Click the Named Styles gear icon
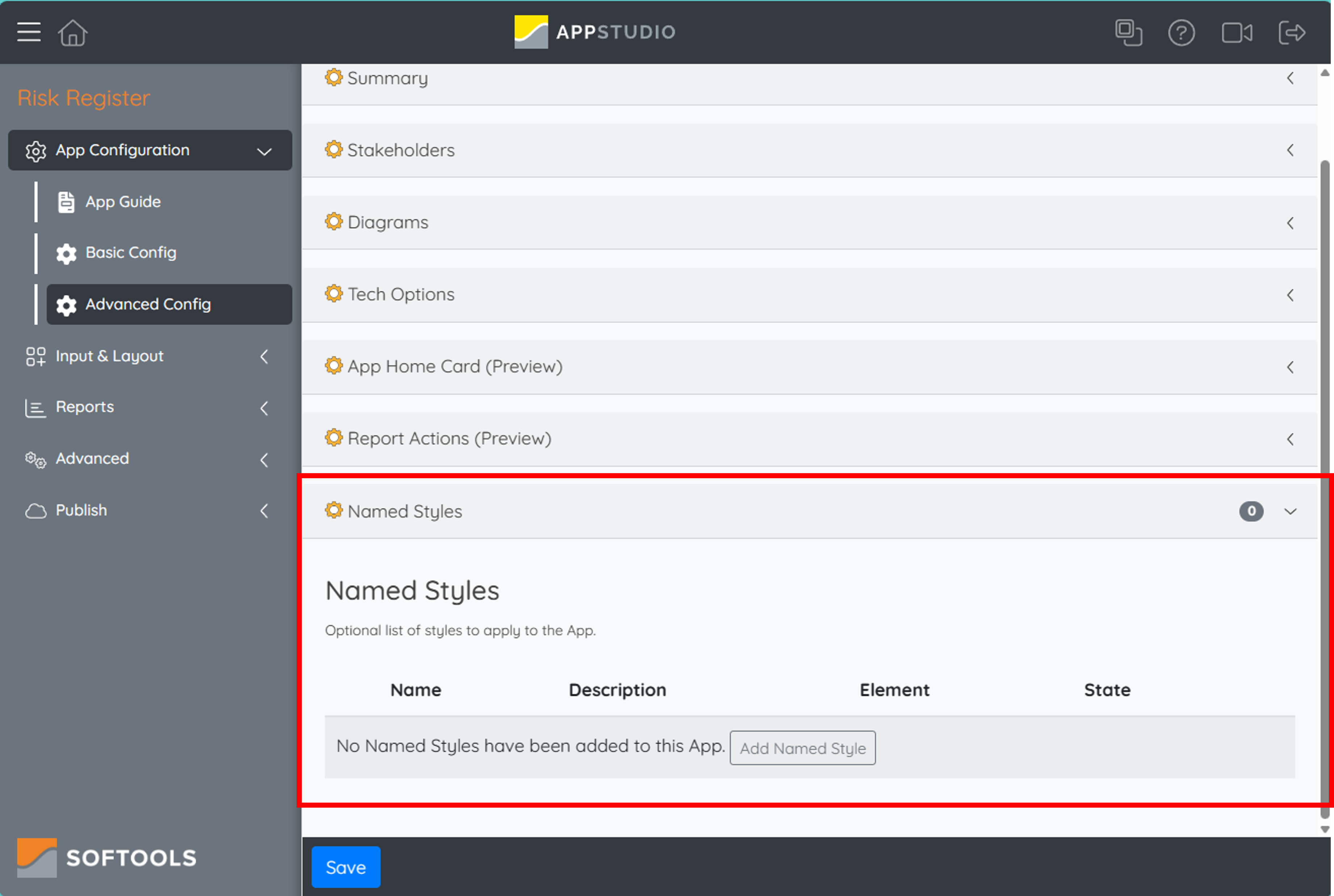 click(x=333, y=510)
